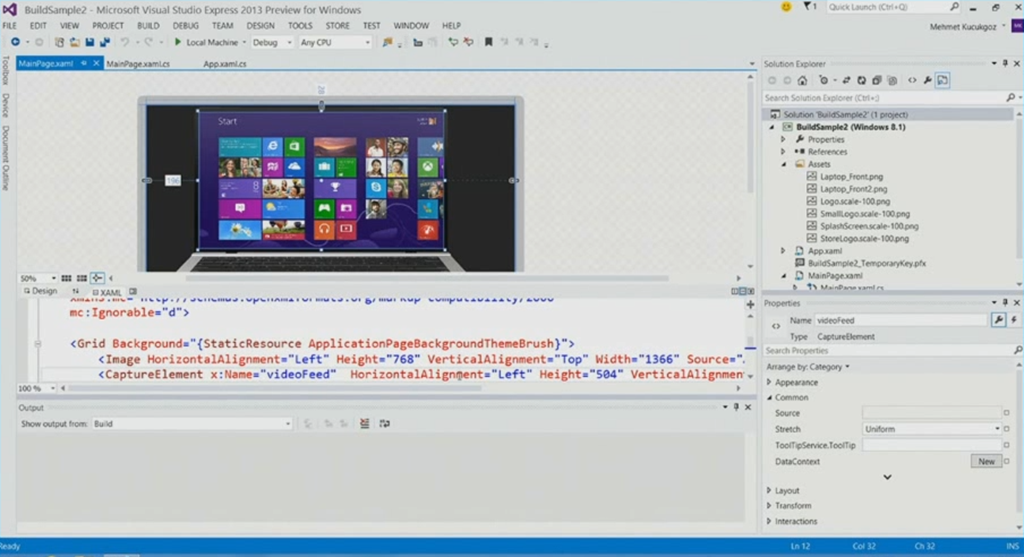The image size is (1024, 557).
Task: Click the Undo toolbar icon
Action: (x=124, y=42)
